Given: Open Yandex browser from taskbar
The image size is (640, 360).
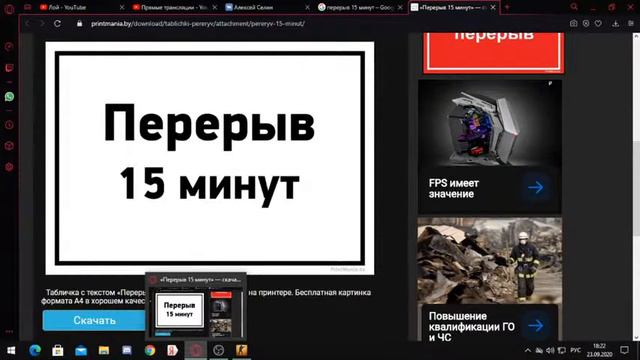Looking at the screenshot, I should click(x=173, y=350).
